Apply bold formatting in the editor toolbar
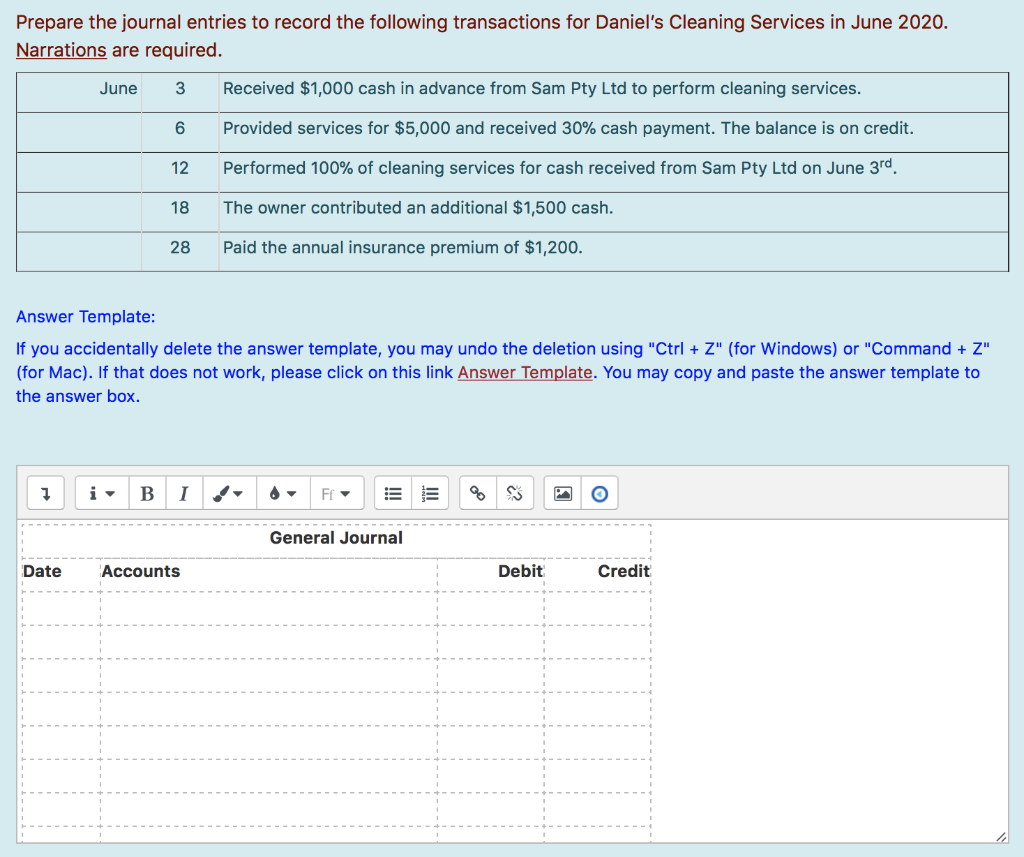1024x857 pixels. click(147, 492)
